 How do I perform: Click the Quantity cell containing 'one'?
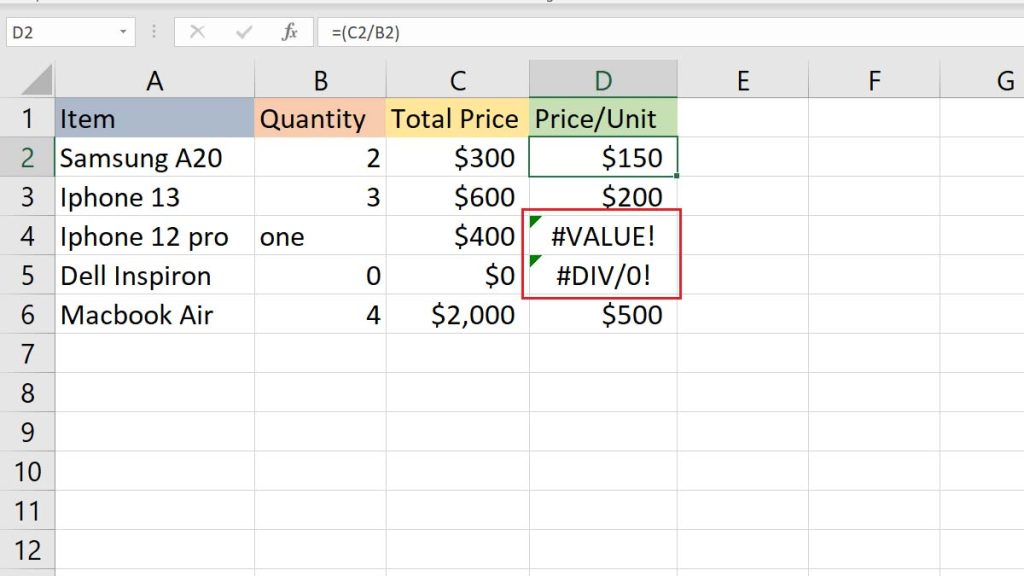tap(320, 236)
